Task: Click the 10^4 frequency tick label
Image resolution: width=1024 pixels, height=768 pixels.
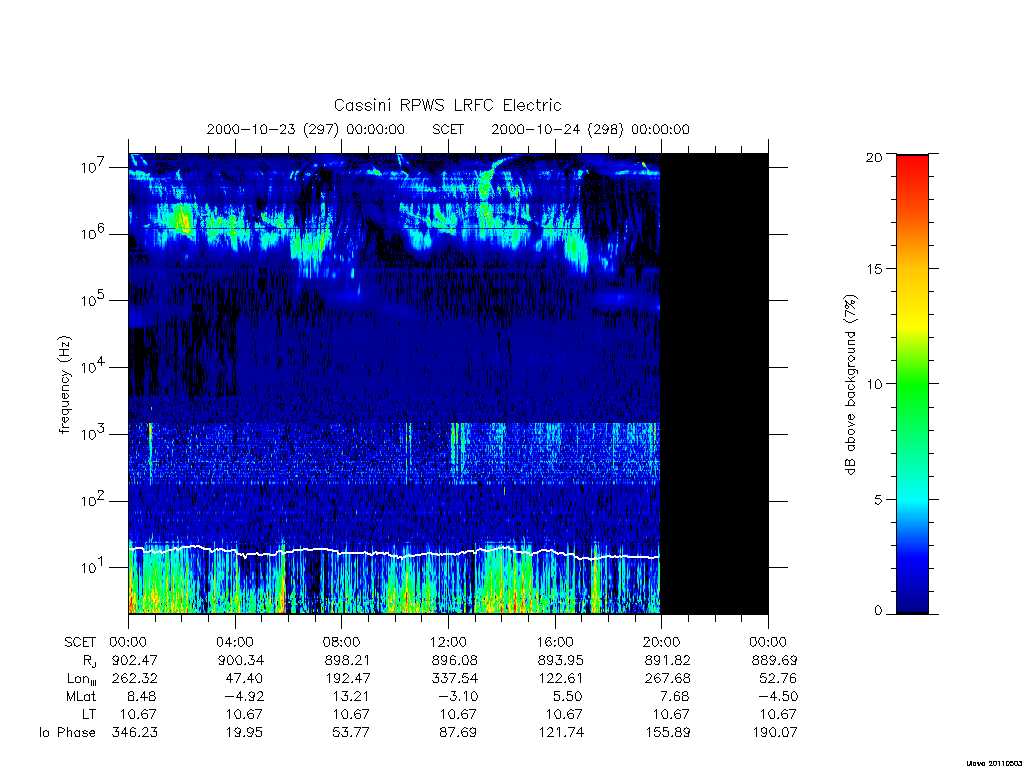Action: [95, 367]
